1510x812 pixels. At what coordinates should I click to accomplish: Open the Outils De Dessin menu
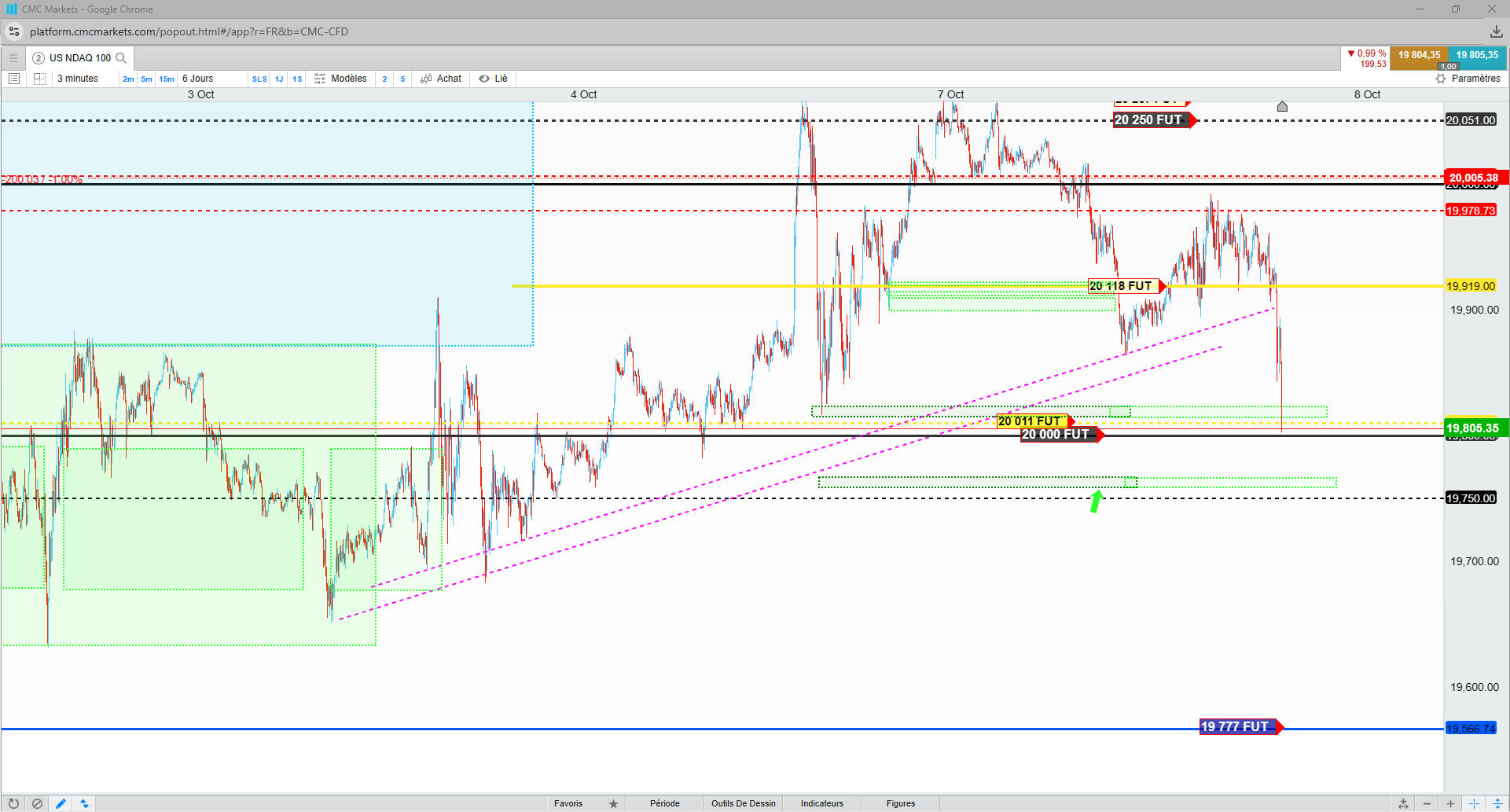pos(744,803)
